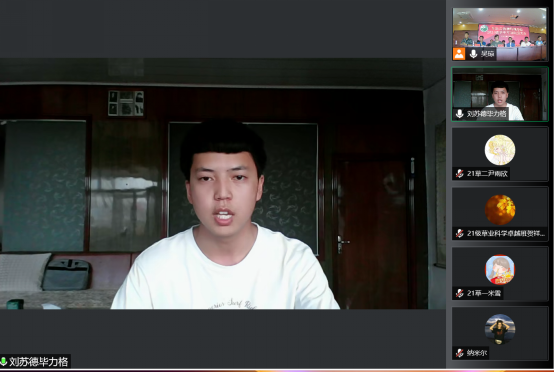Click the muted mic icon for 21草二尹雨欣

tap(459, 173)
